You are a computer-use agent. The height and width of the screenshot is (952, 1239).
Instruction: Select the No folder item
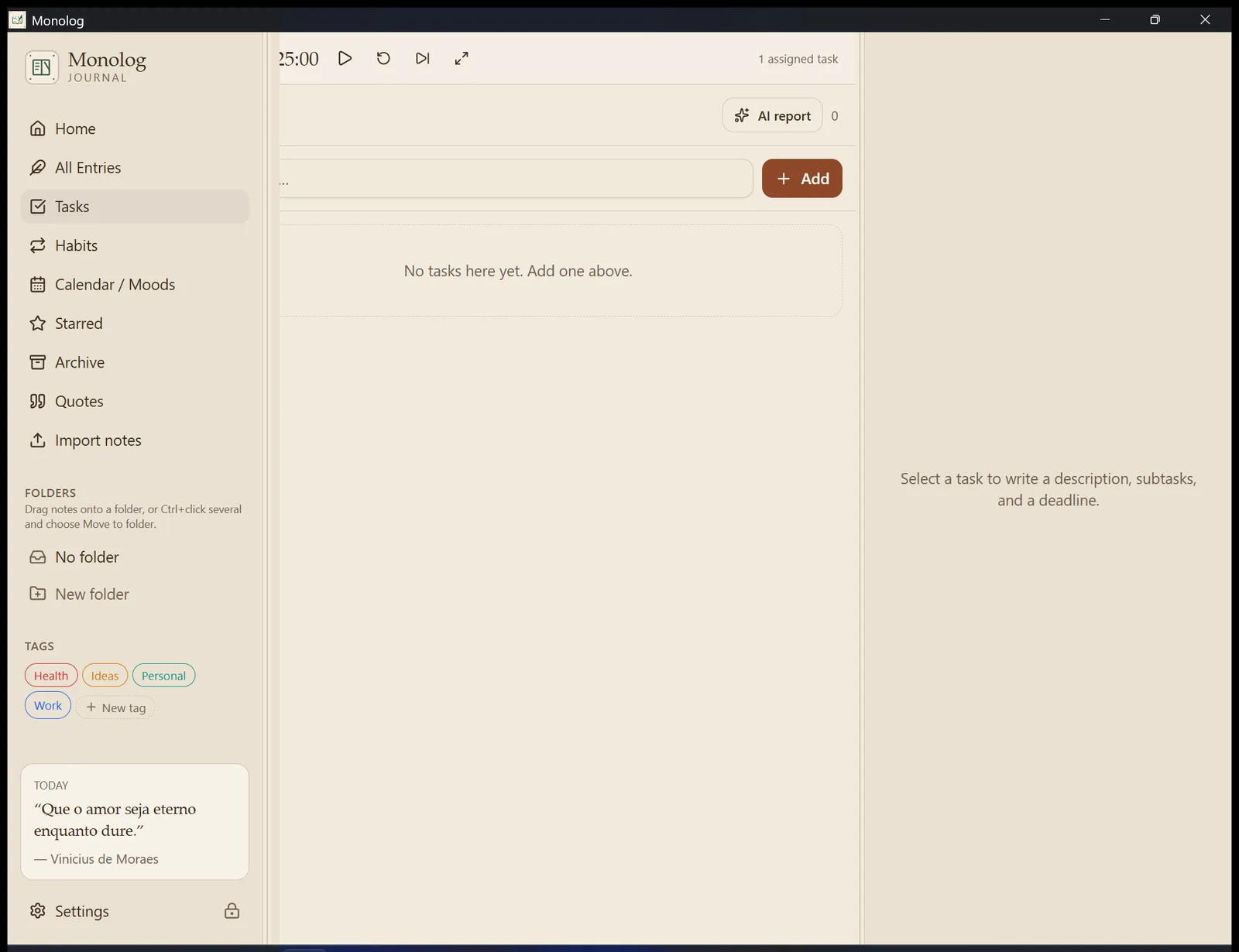135,557
